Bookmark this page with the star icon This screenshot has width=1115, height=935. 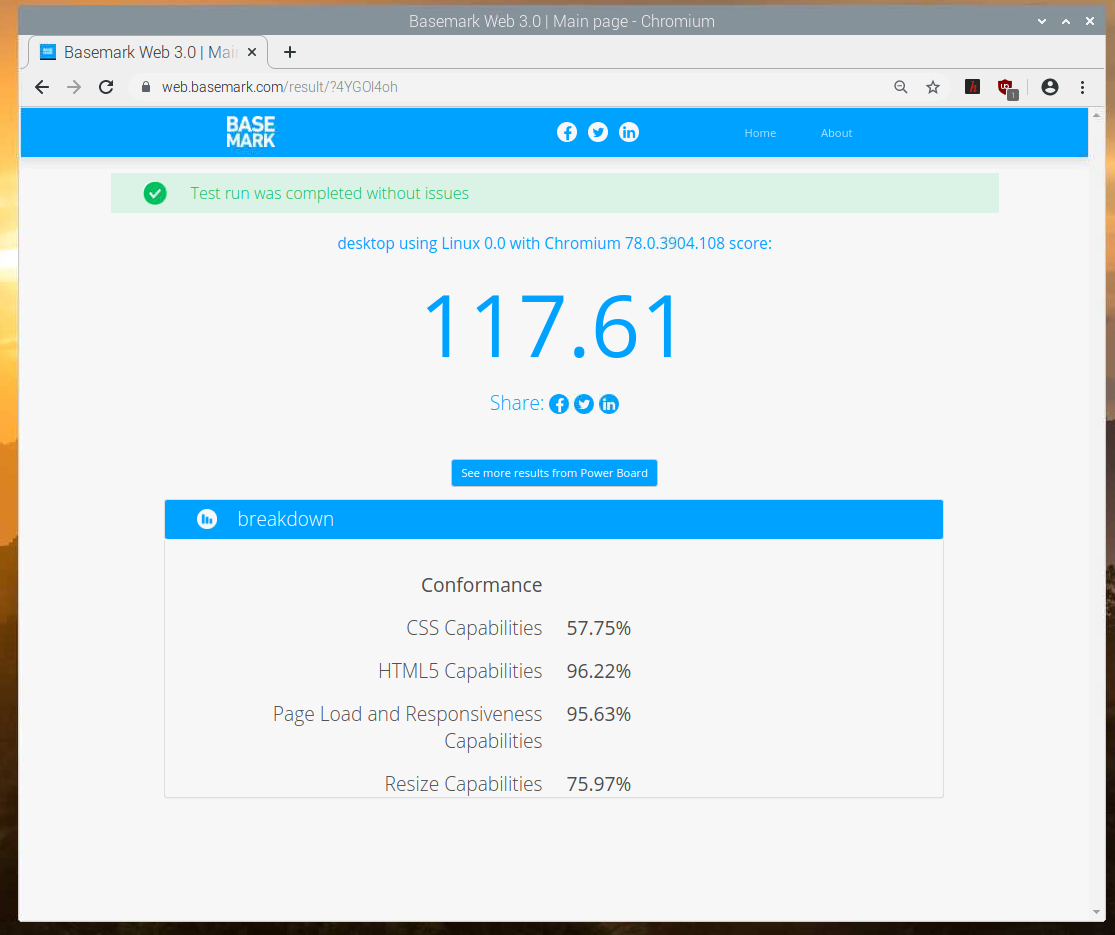click(x=933, y=87)
